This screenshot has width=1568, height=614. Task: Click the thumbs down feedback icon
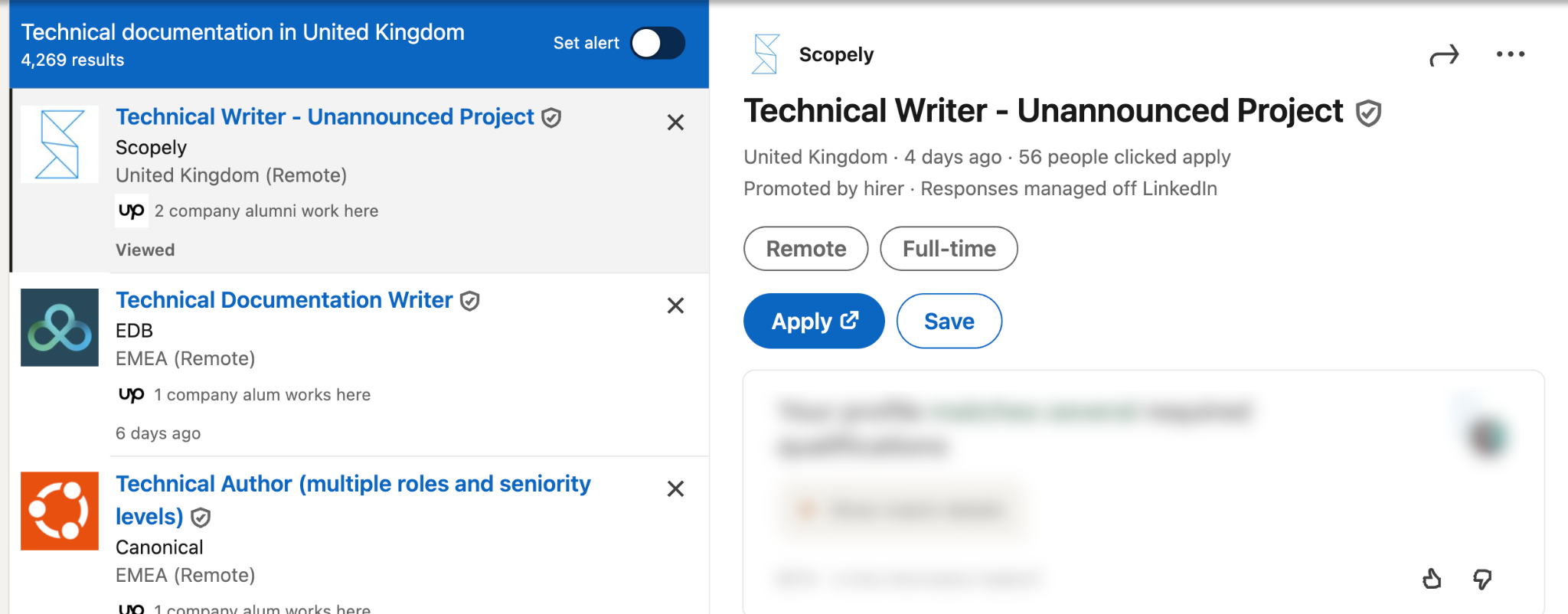1483,579
